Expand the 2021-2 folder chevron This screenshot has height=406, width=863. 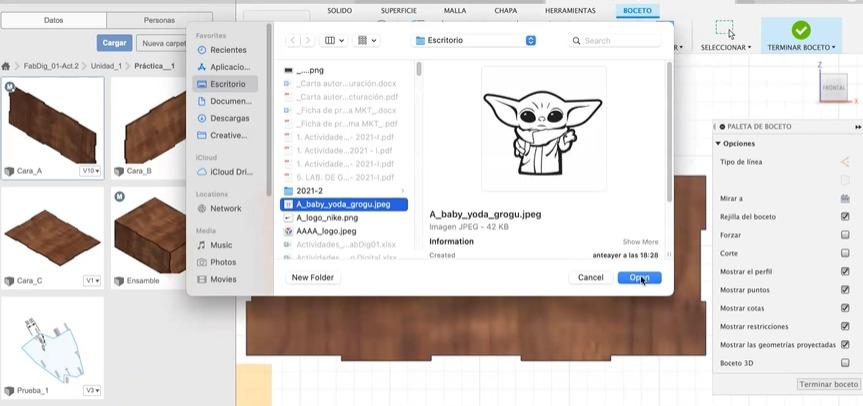point(403,191)
